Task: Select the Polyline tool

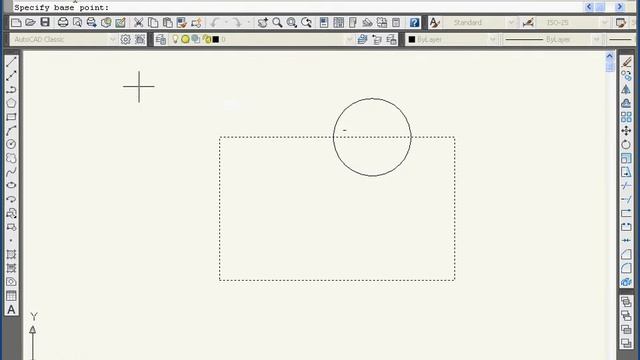Action: [x=11, y=89]
